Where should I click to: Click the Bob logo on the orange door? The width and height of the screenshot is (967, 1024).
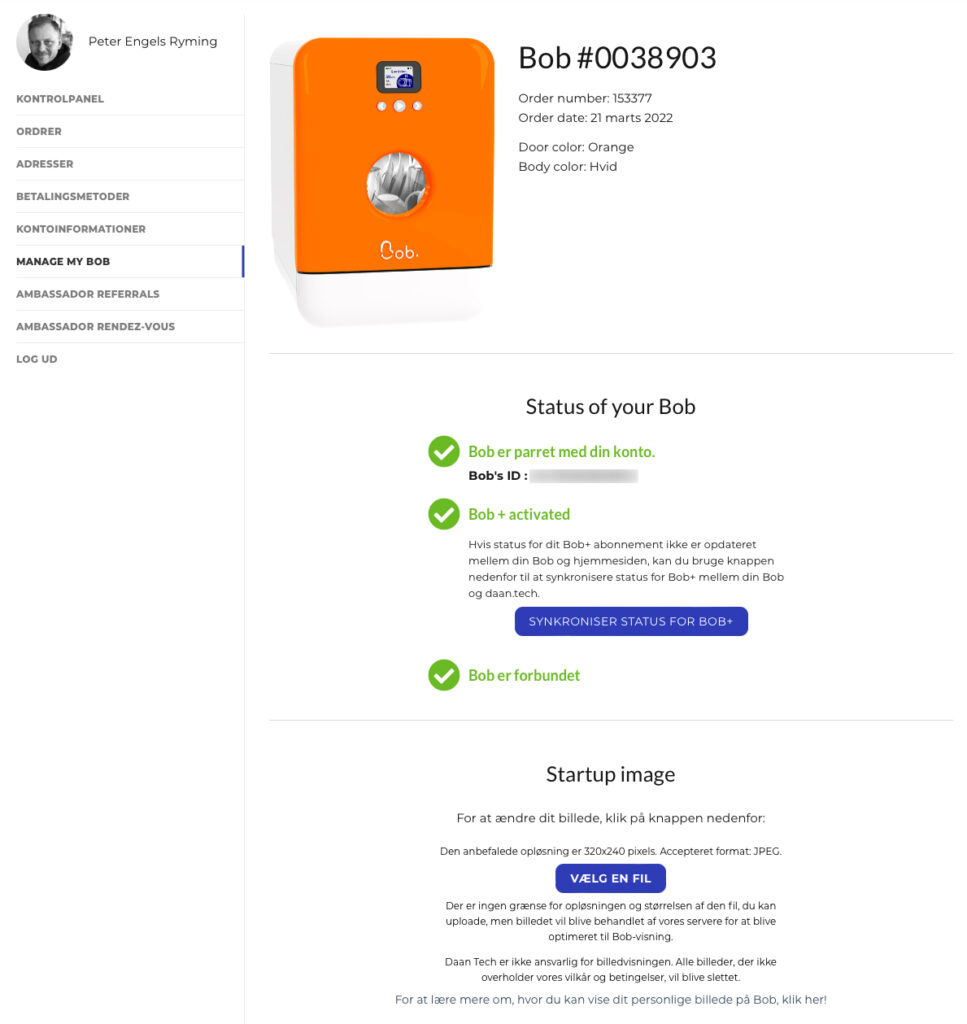399,250
